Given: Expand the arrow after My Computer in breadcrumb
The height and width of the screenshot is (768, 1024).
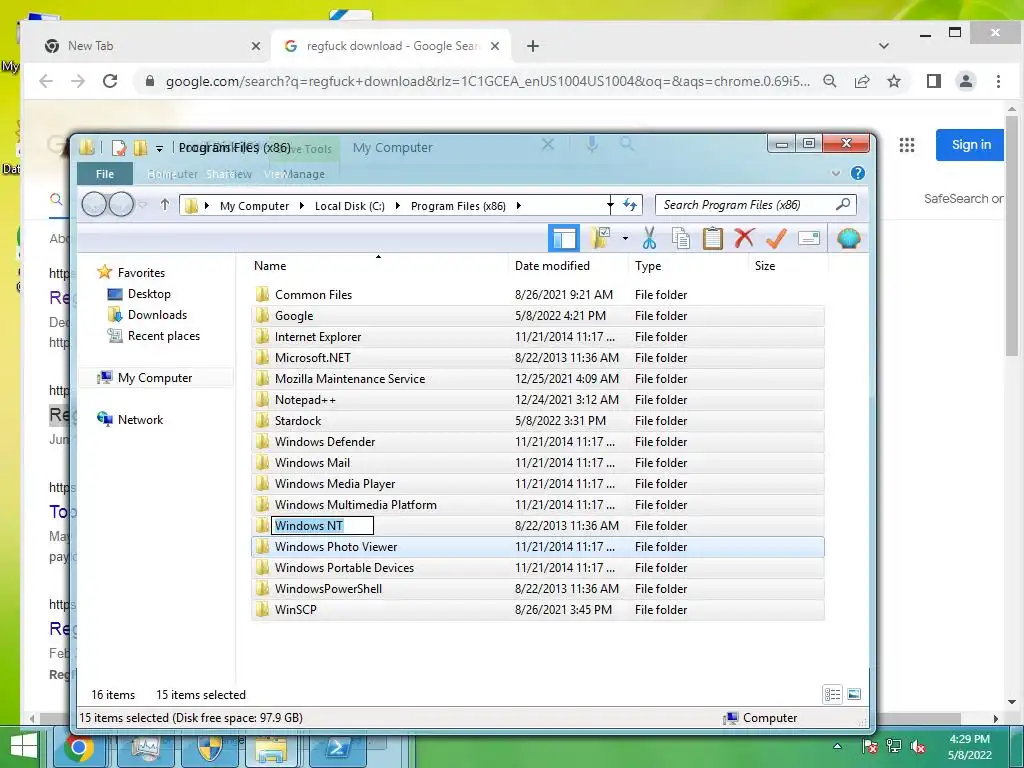Looking at the screenshot, I should 302,206.
